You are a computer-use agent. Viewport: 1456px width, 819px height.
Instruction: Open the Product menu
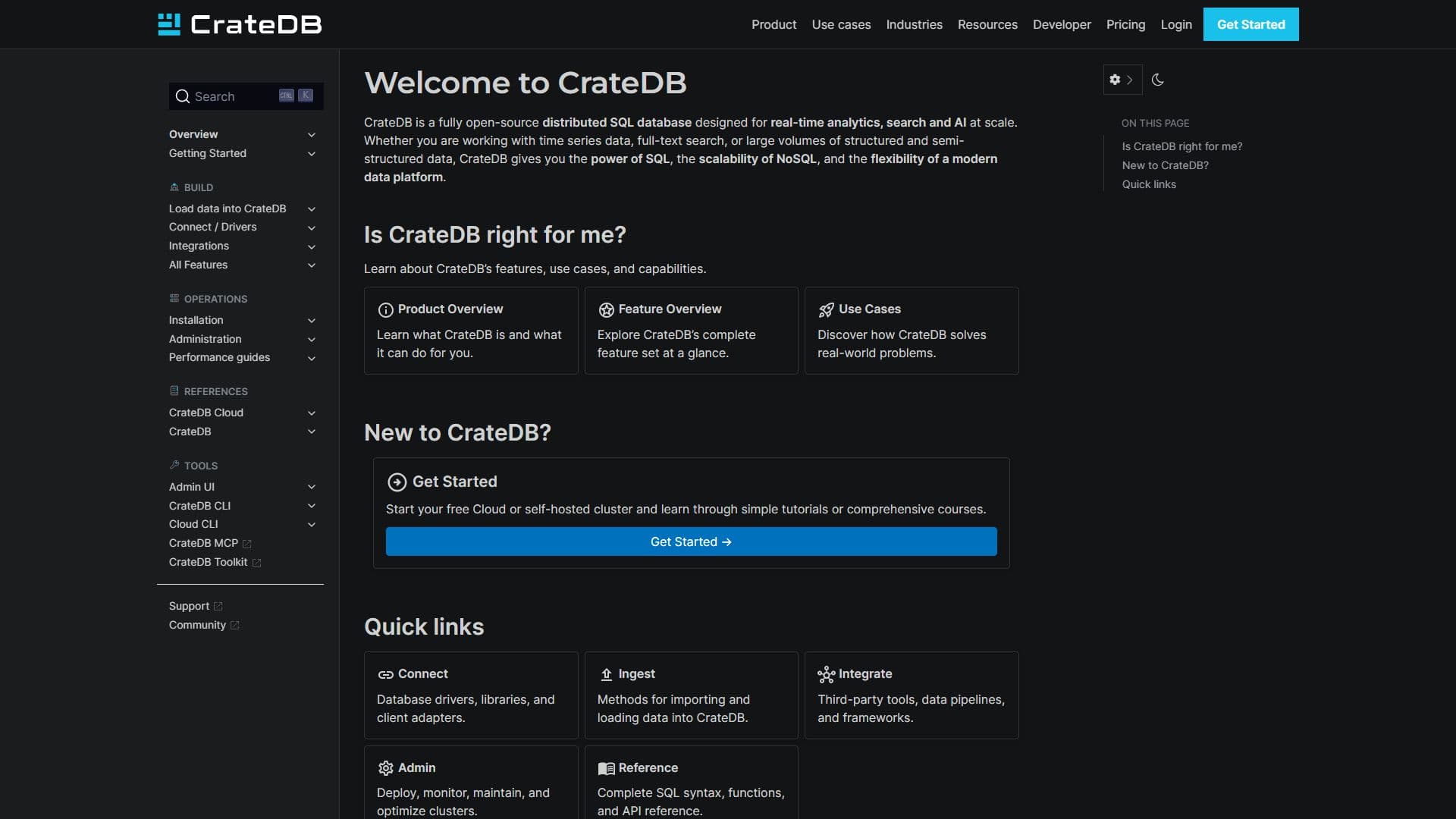pos(773,24)
